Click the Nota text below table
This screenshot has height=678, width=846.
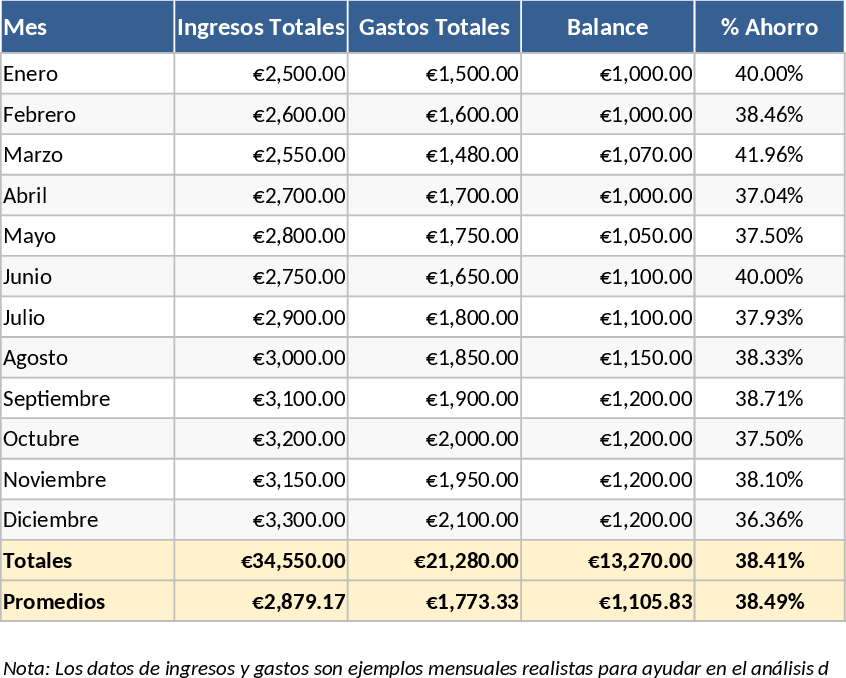(x=418, y=667)
